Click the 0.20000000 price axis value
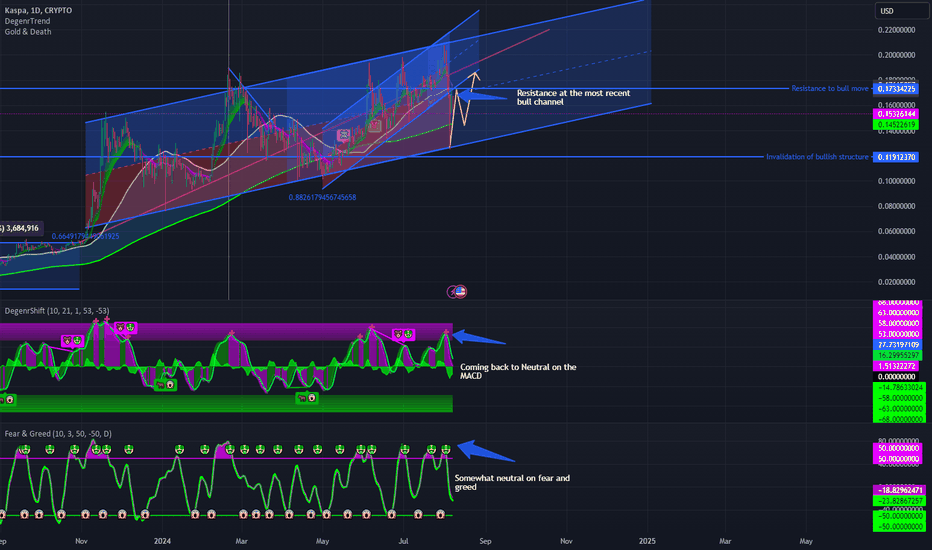Viewport: 932px width, 550px height. coord(896,55)
